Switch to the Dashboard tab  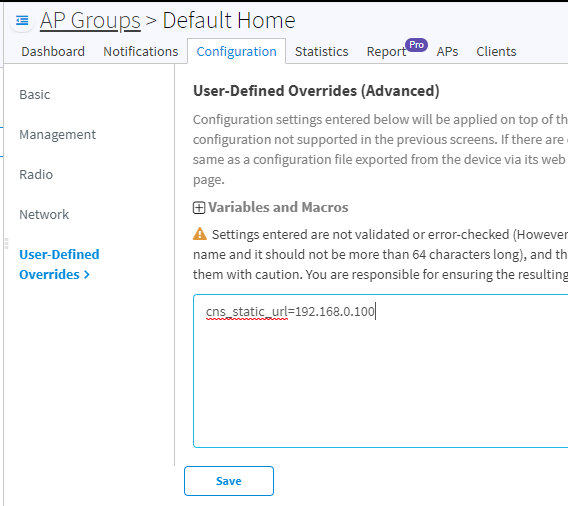pyautogui.click(x=53, y=51)
